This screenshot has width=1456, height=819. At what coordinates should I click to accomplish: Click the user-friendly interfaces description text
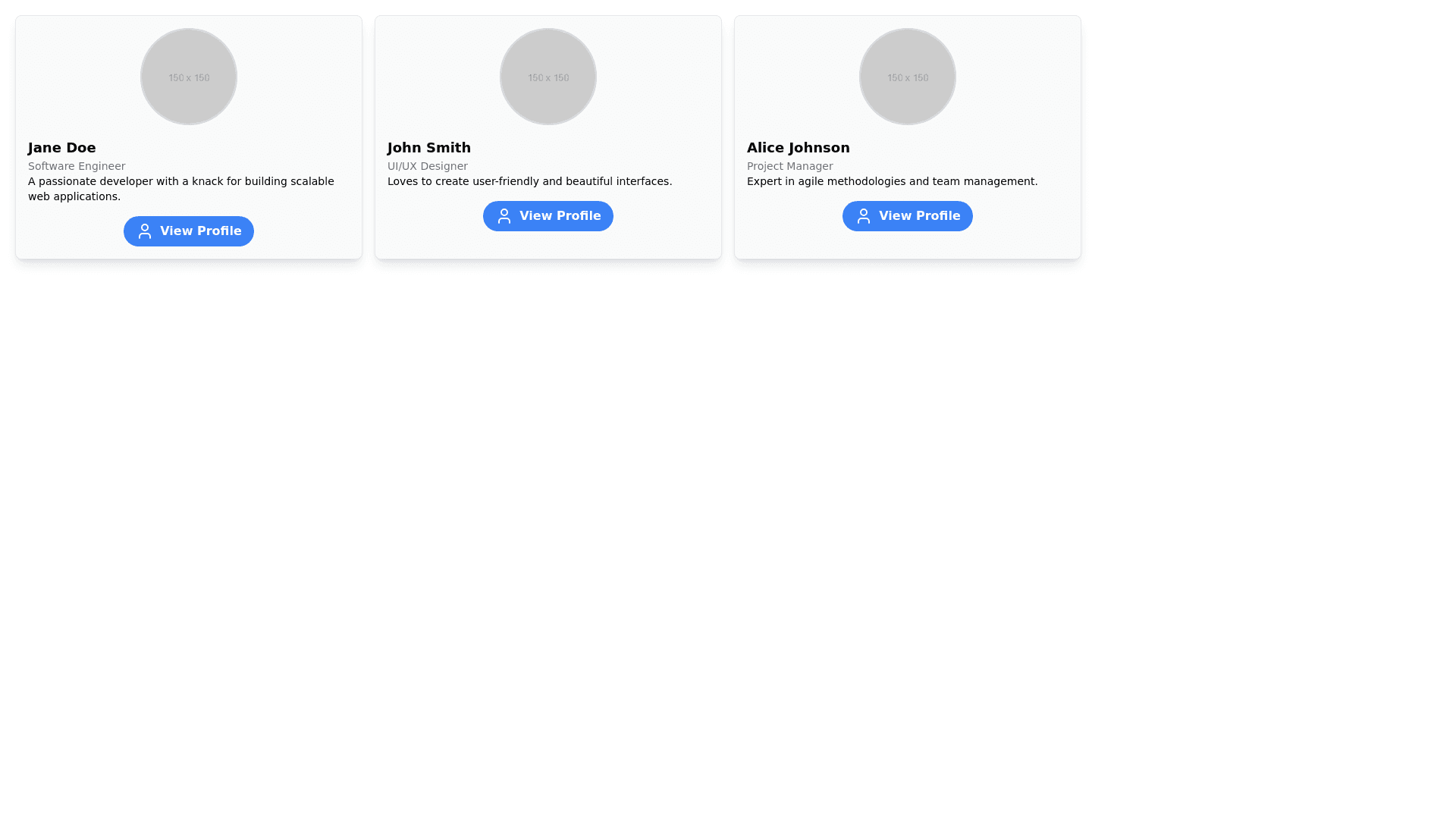pos(529,181)
